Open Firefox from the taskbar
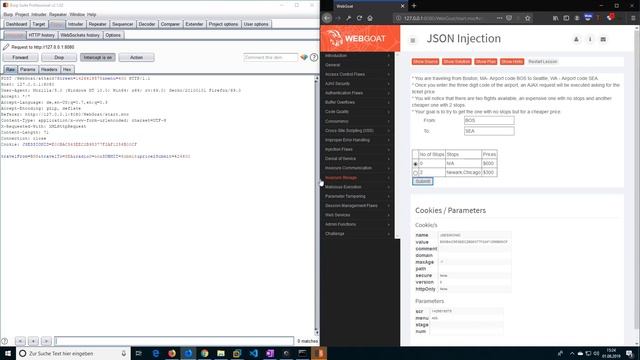Screen dimensions: 640x360 tap(172, 353)
